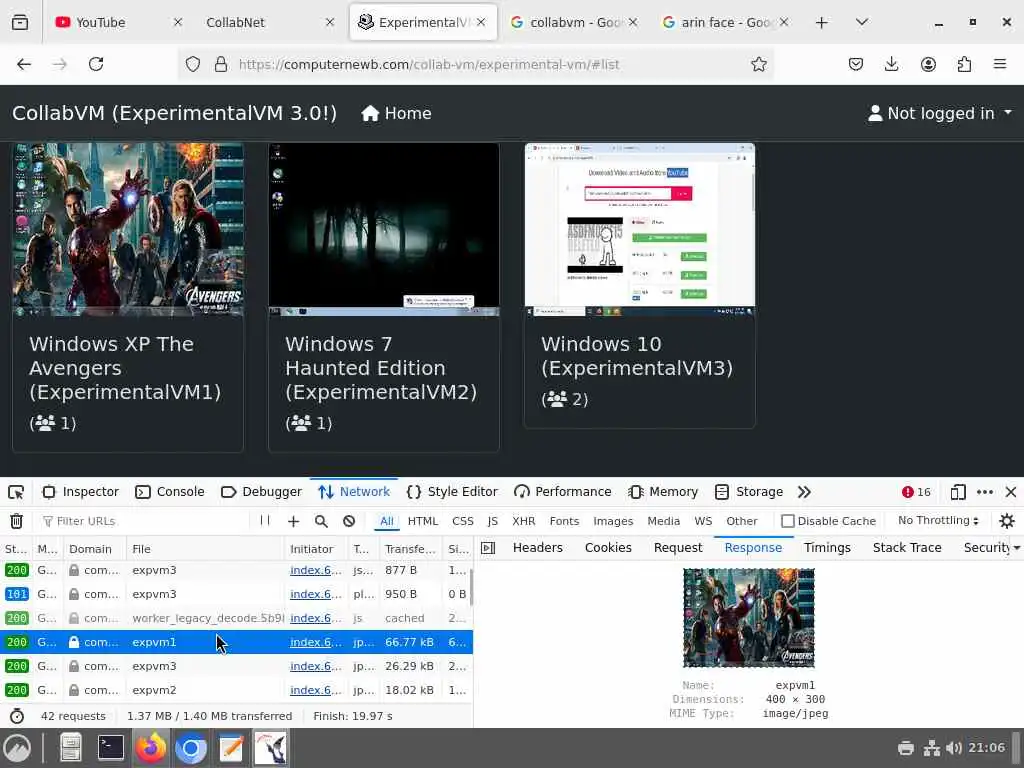This screenshot has height=768, width=1024.
Task: Toggle Responsive Design Mode icon
Action: click(958, 492)
